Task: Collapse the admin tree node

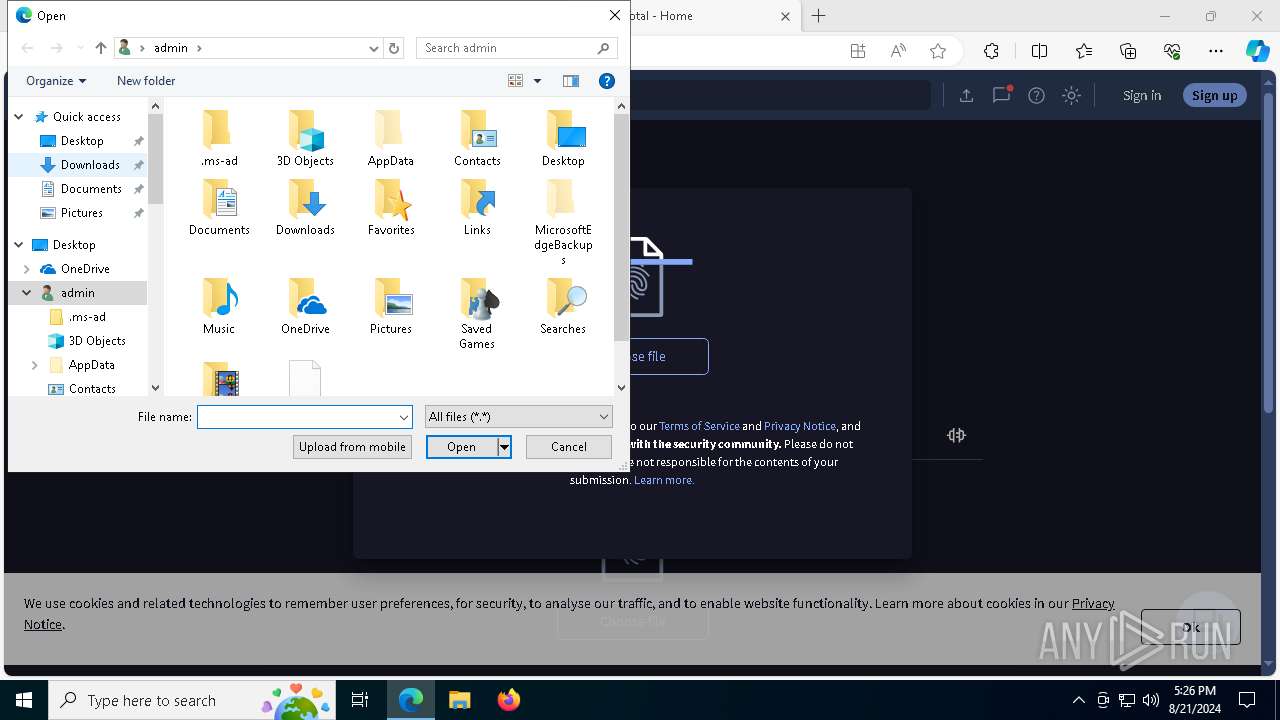Action: (27, 293)
